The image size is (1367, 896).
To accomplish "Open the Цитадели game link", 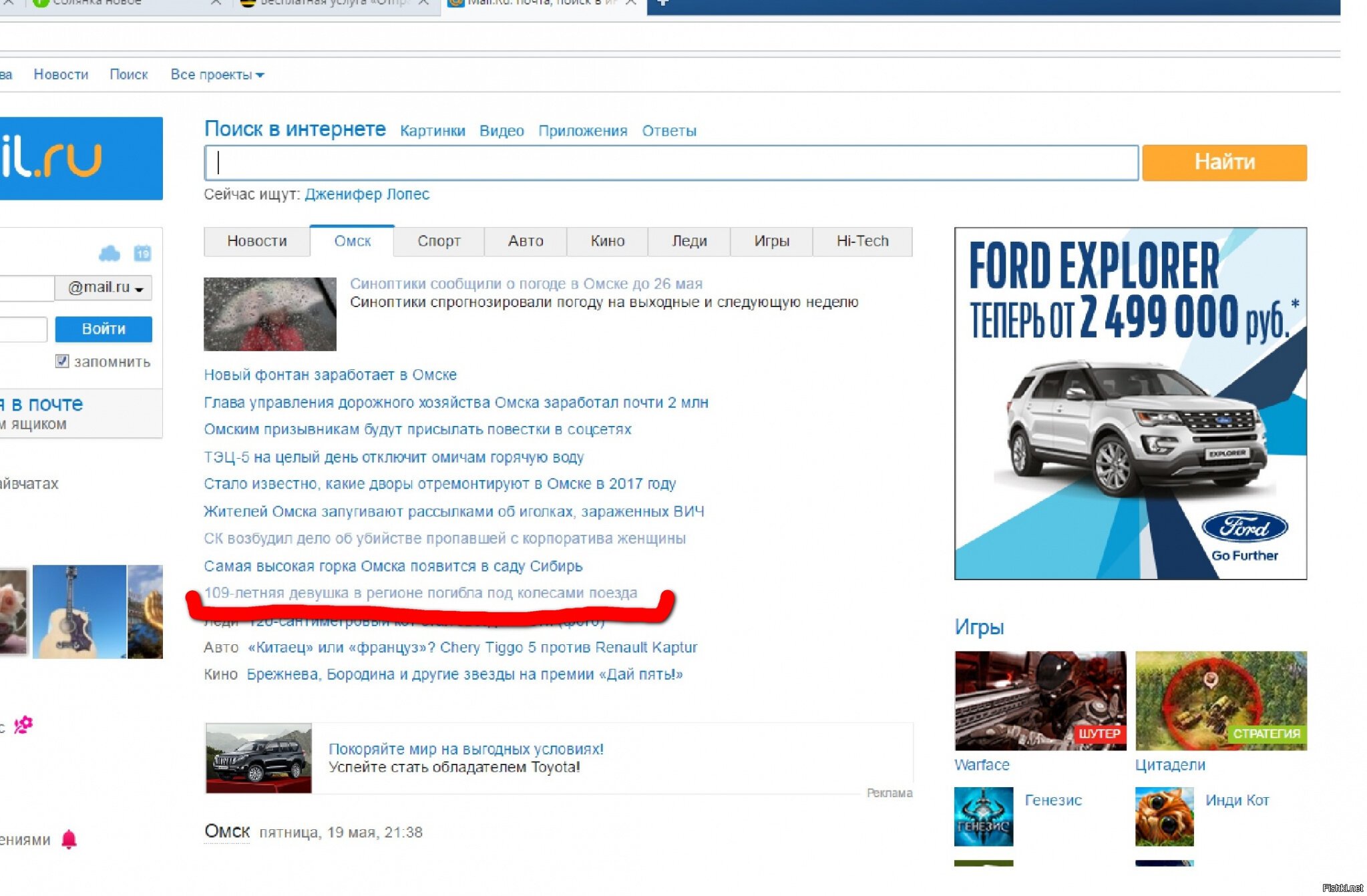I will pos(1170,765).
